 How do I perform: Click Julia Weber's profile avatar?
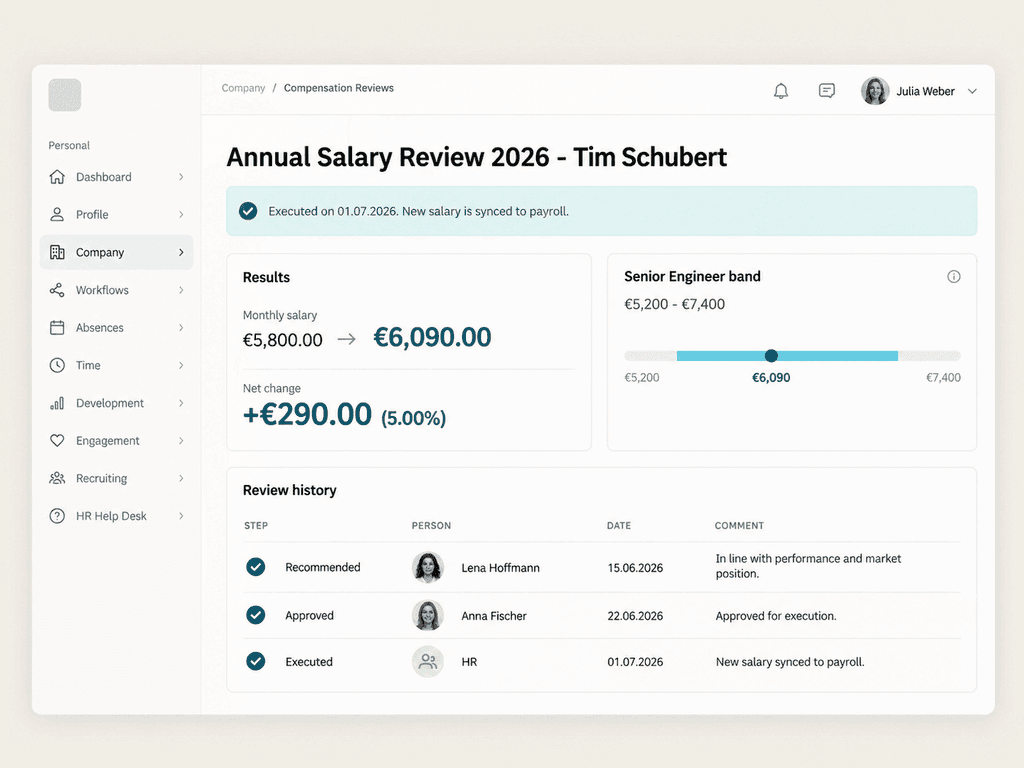(x=875, y=91)
